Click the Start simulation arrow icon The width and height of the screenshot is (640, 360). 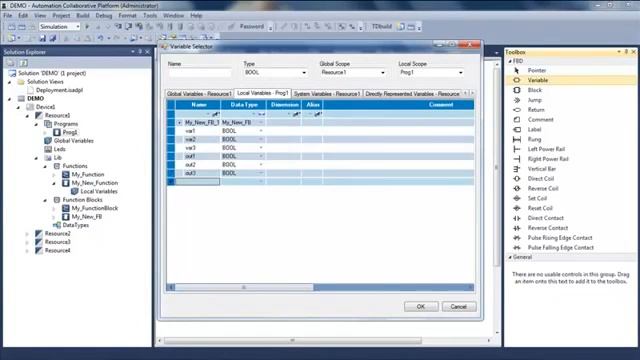[x=87, y=27]
